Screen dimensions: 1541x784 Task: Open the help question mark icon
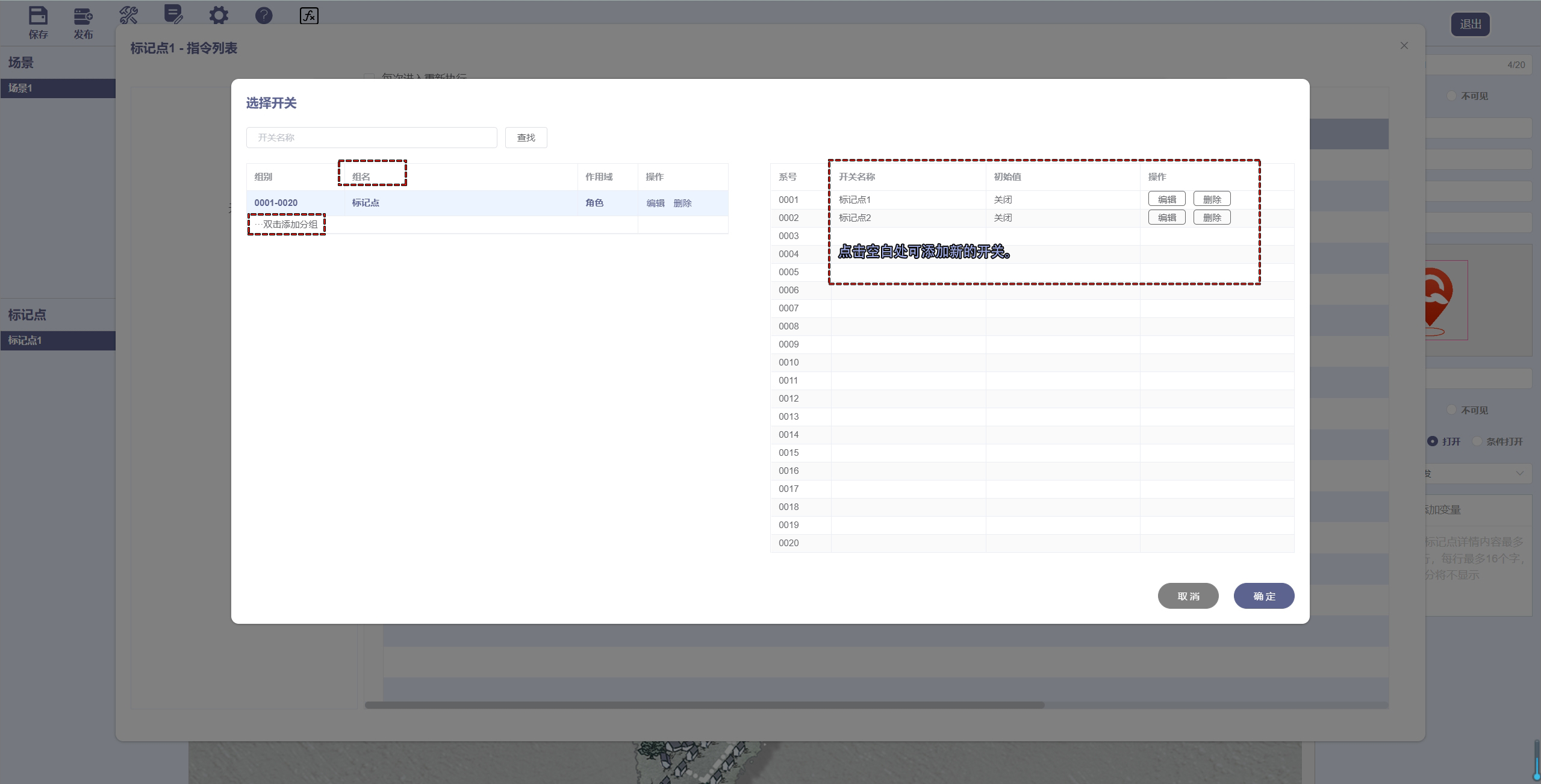point(264,15)
